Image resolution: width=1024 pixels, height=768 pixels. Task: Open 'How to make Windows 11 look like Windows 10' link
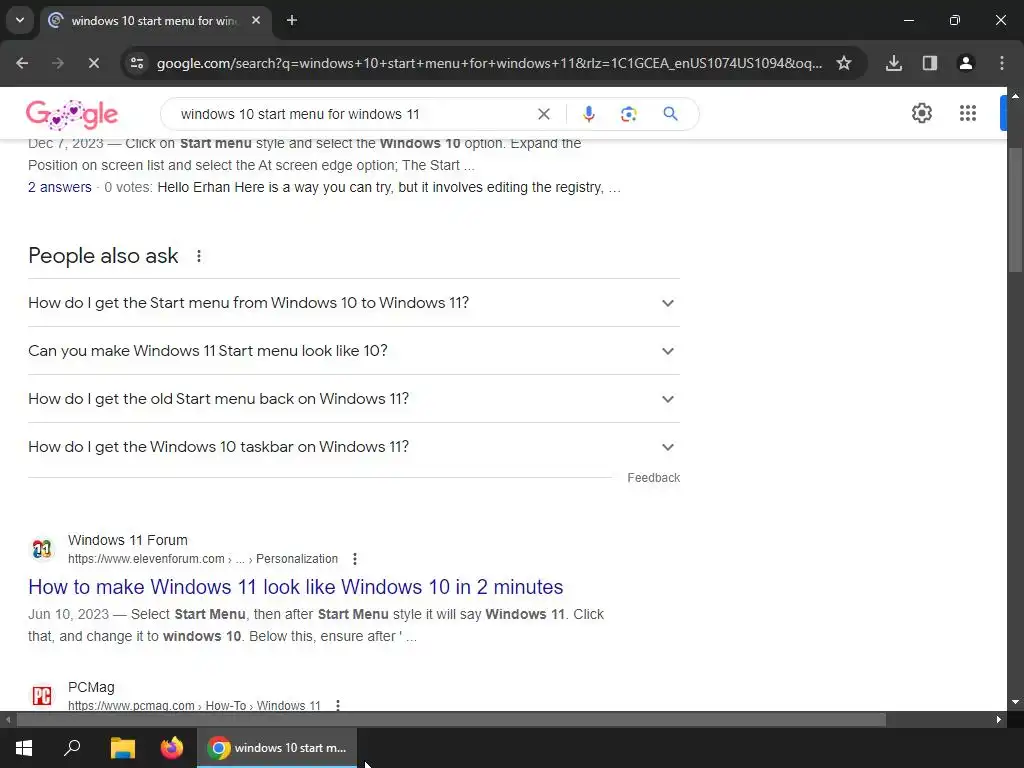pyautogui.click(x=295, y=586)
